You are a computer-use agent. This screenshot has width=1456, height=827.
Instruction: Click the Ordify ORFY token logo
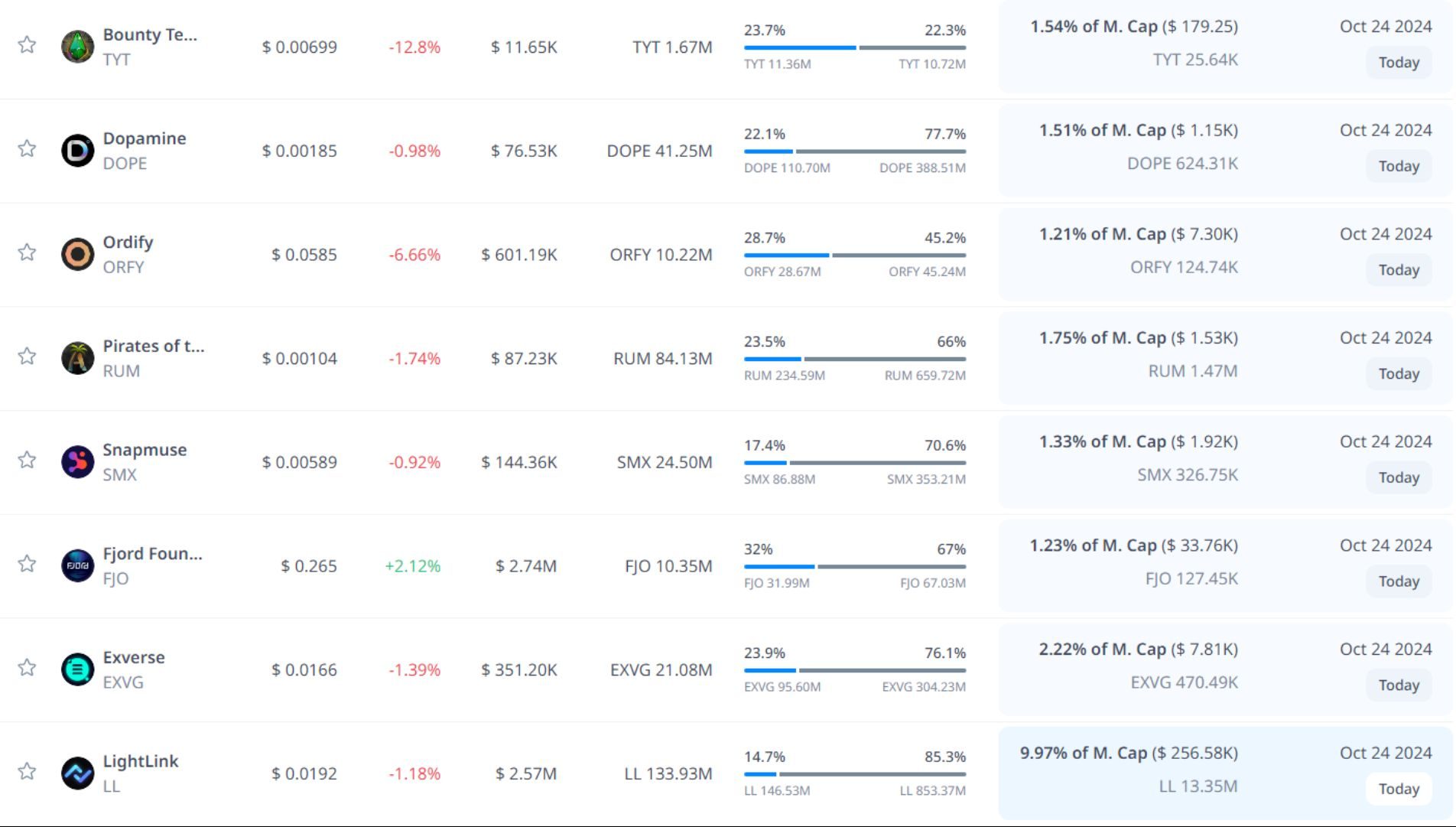coord(77,254)
